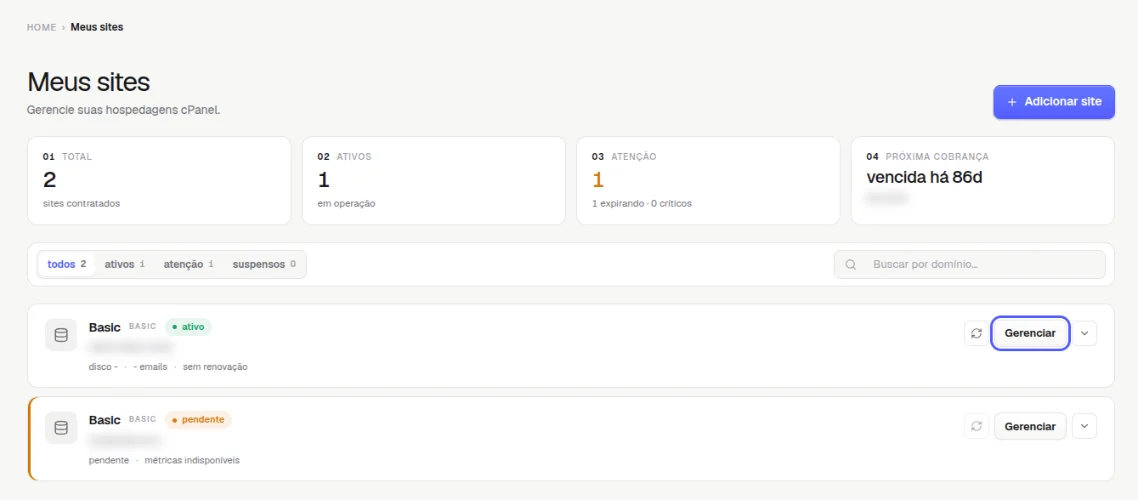Click 'Meus sites' in the breadcrumb

pos(97,28)
